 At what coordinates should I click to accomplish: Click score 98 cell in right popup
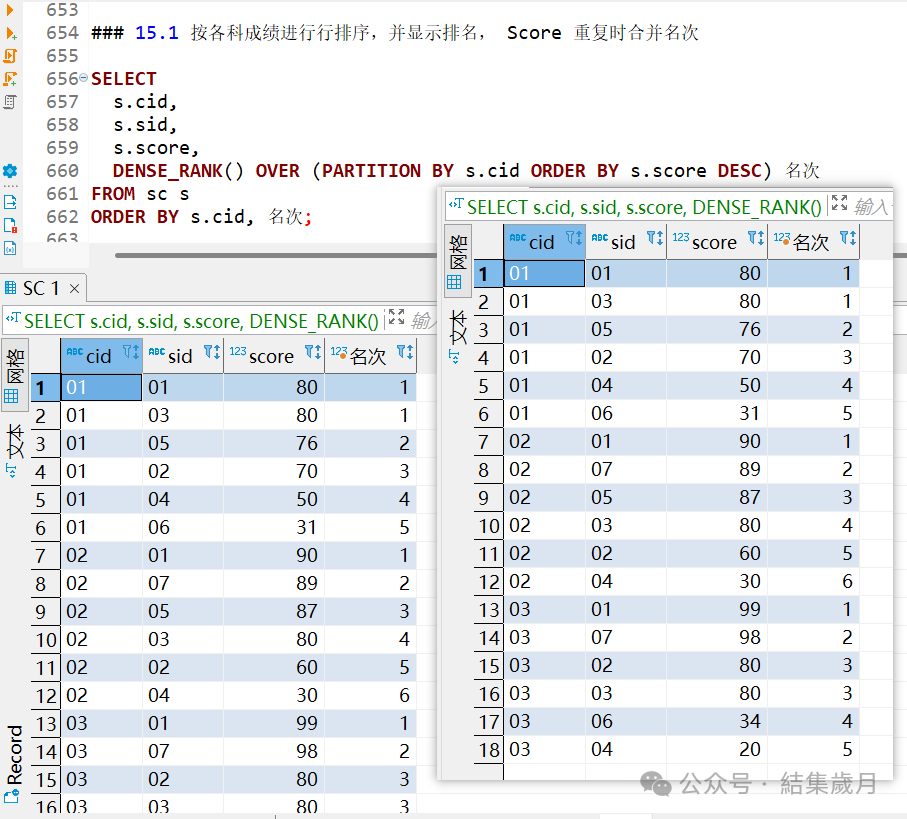pyautogui.click(x=717, y=637)
